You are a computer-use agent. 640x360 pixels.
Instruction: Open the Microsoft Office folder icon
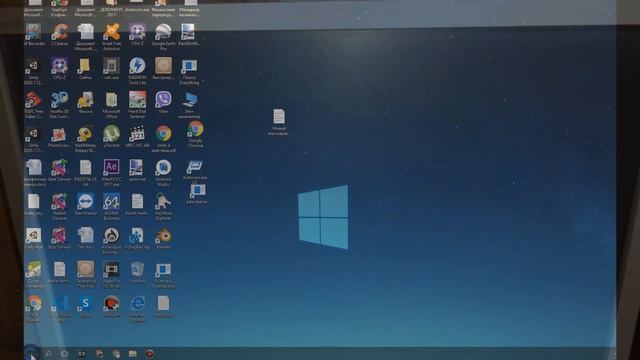click(x=111, y=105)
